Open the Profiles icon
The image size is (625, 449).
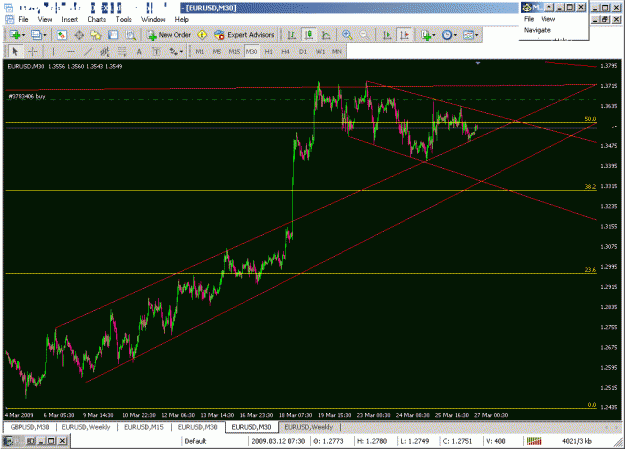click(36, 35)
